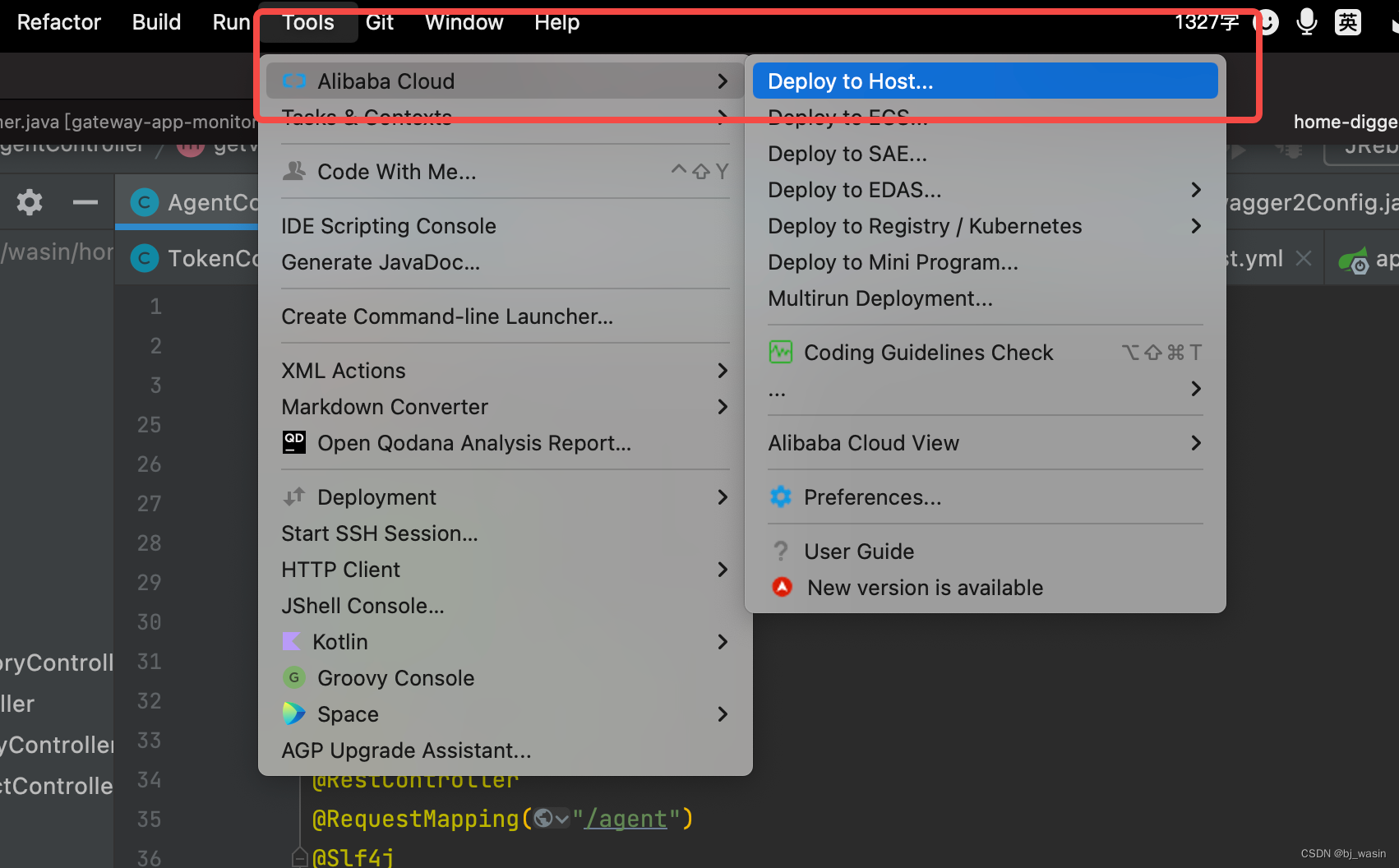Expand Alibaba Cloud View submenu arrow
Image resolution: width=1399 pixels, height=868 pixels.
coord(1196,443)
